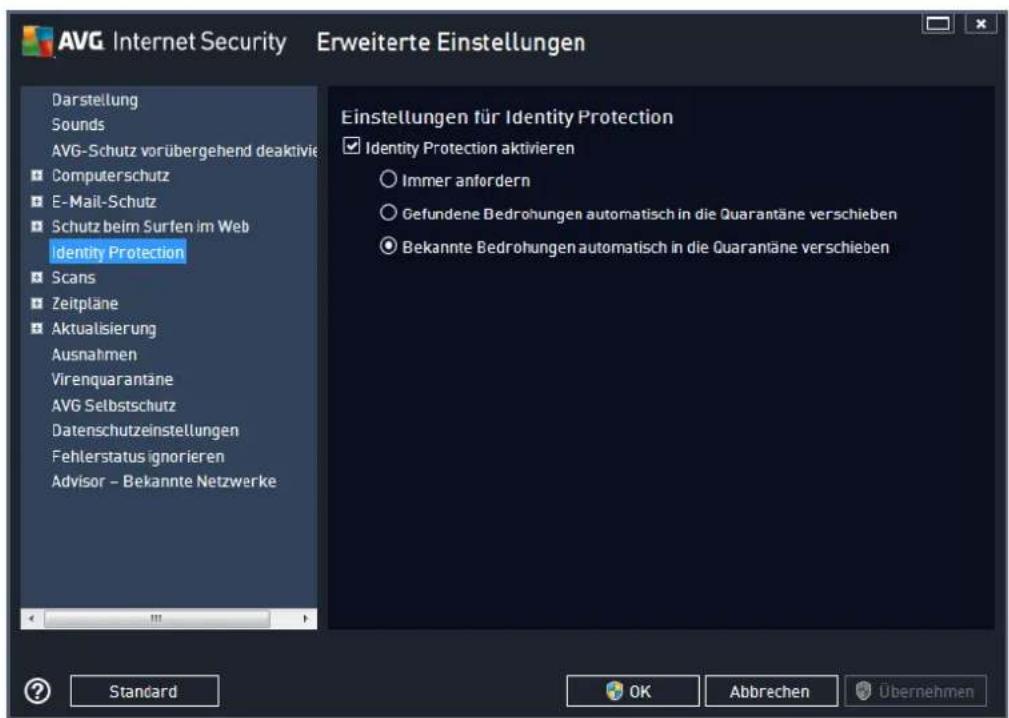Open help with the question mark icon
Viewport: 1009px width, 718px height.
pyautogui.click(x=37, y=691)
